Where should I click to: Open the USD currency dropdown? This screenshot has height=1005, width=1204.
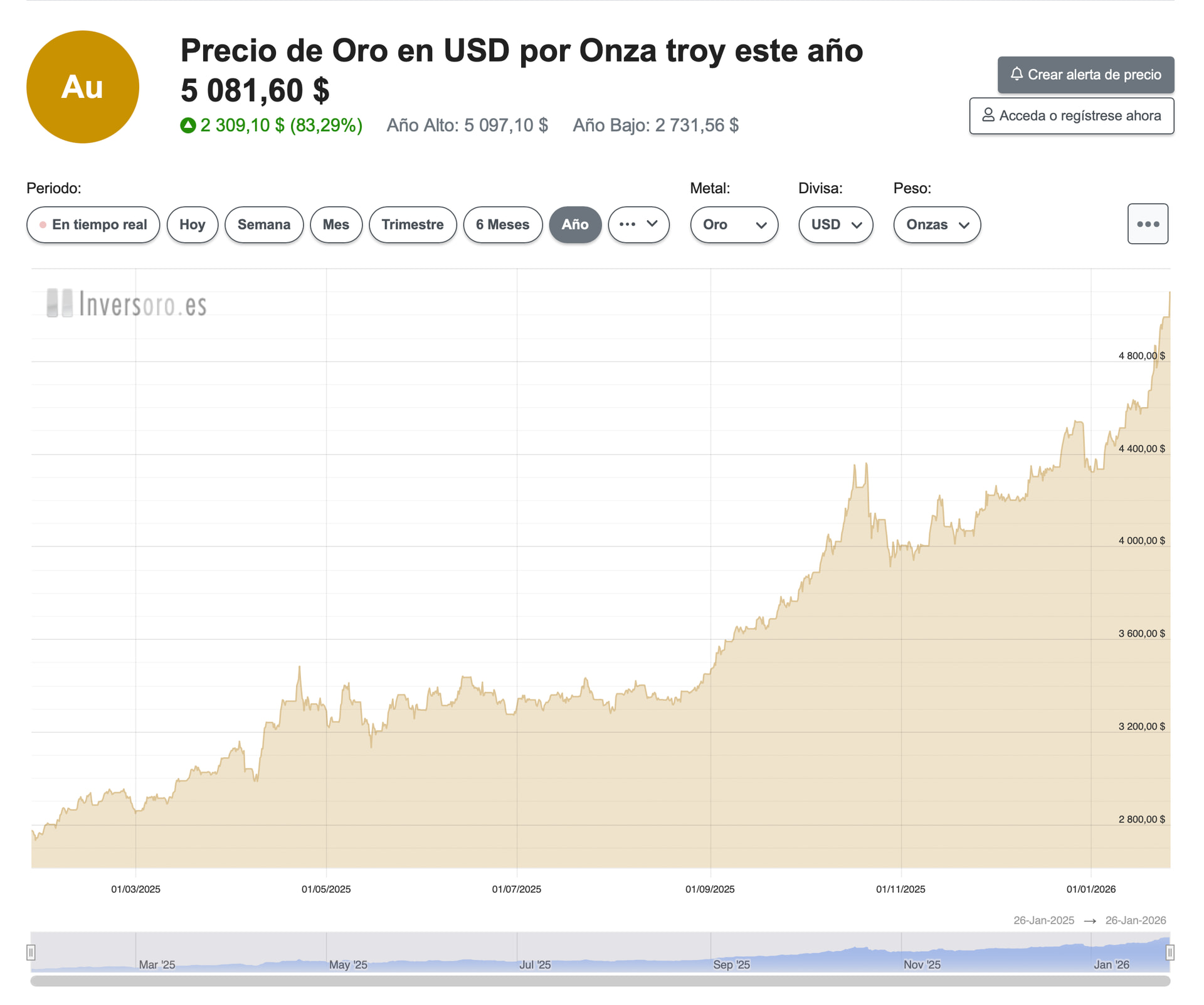[x=835, y=225]
